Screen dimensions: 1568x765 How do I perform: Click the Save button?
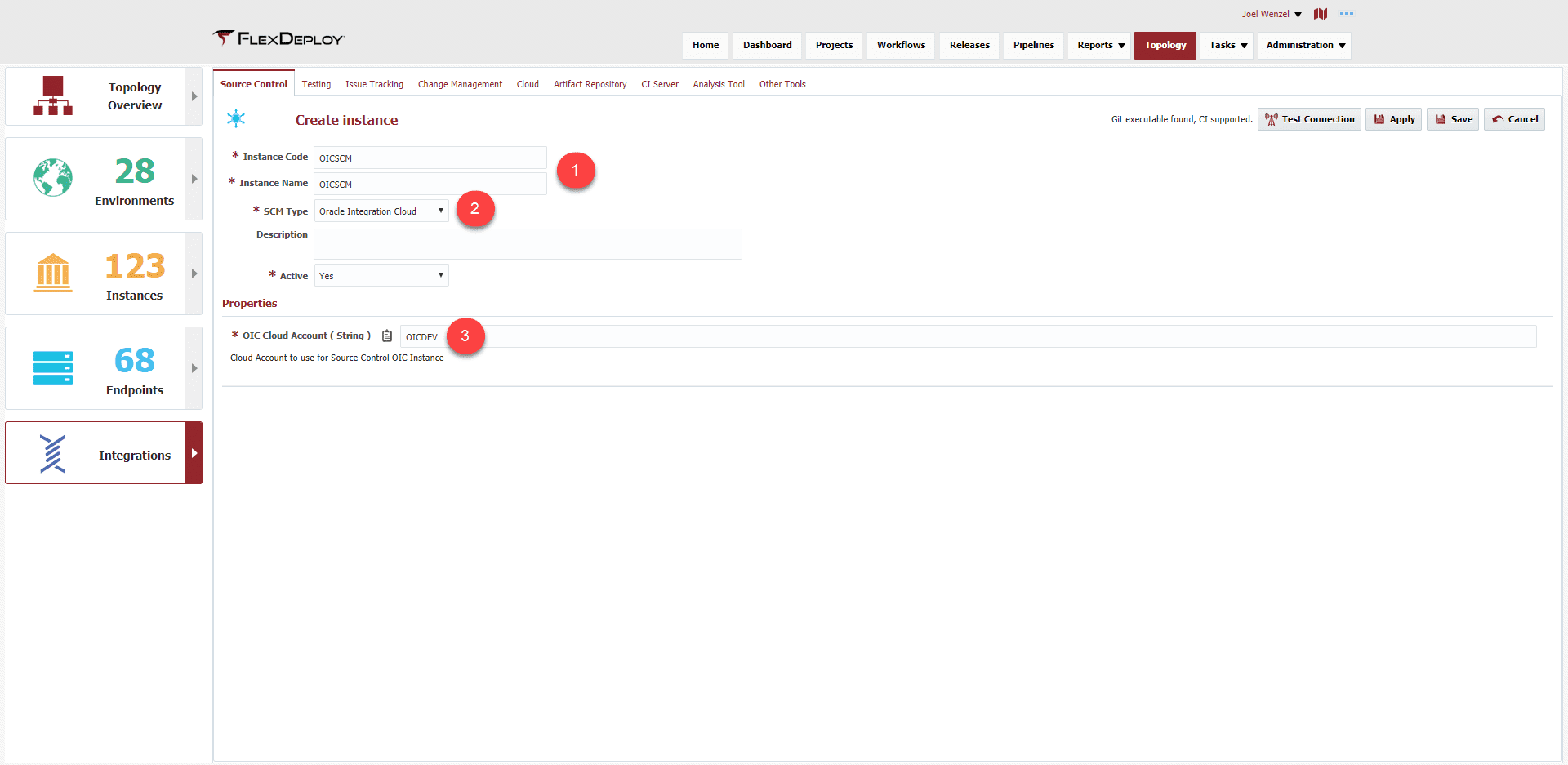(1453, 119)
